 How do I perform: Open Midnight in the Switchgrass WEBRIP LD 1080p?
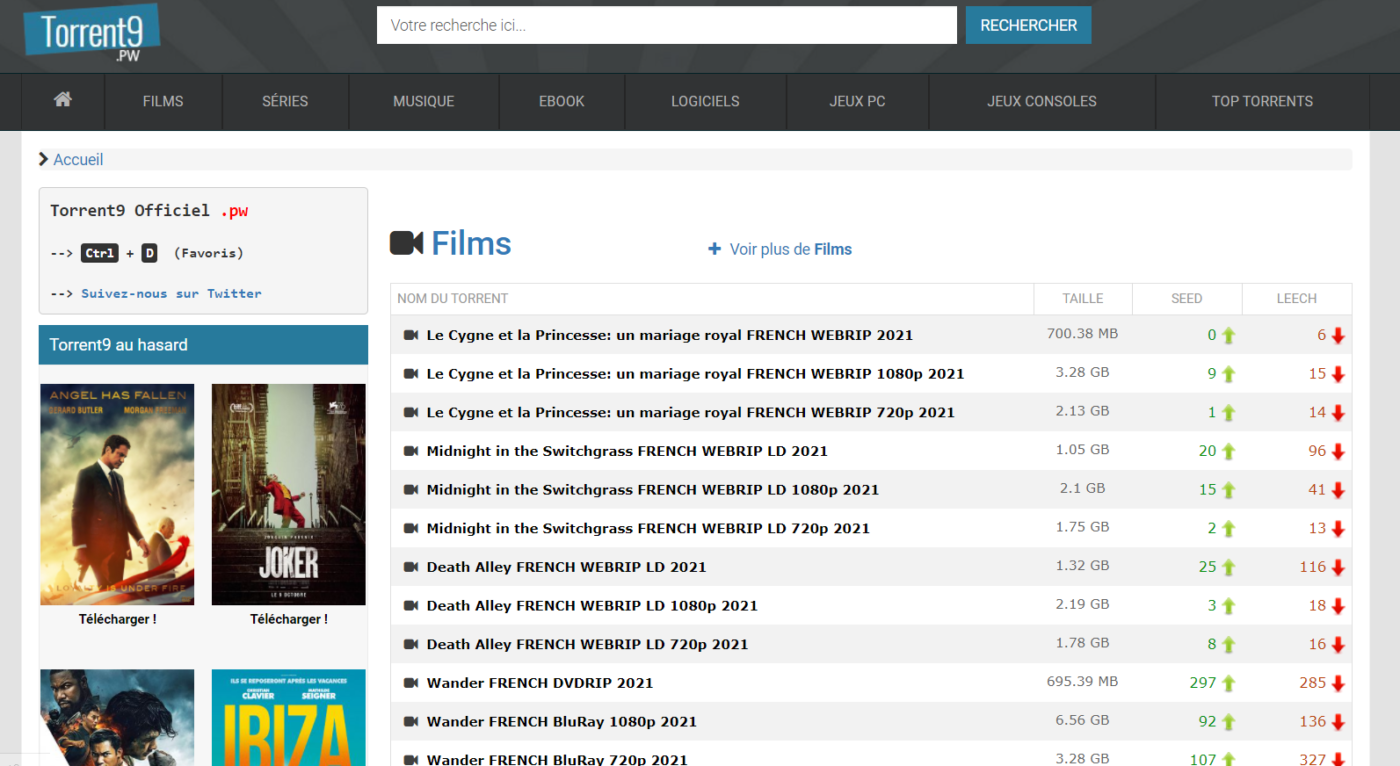coord(653,489)
